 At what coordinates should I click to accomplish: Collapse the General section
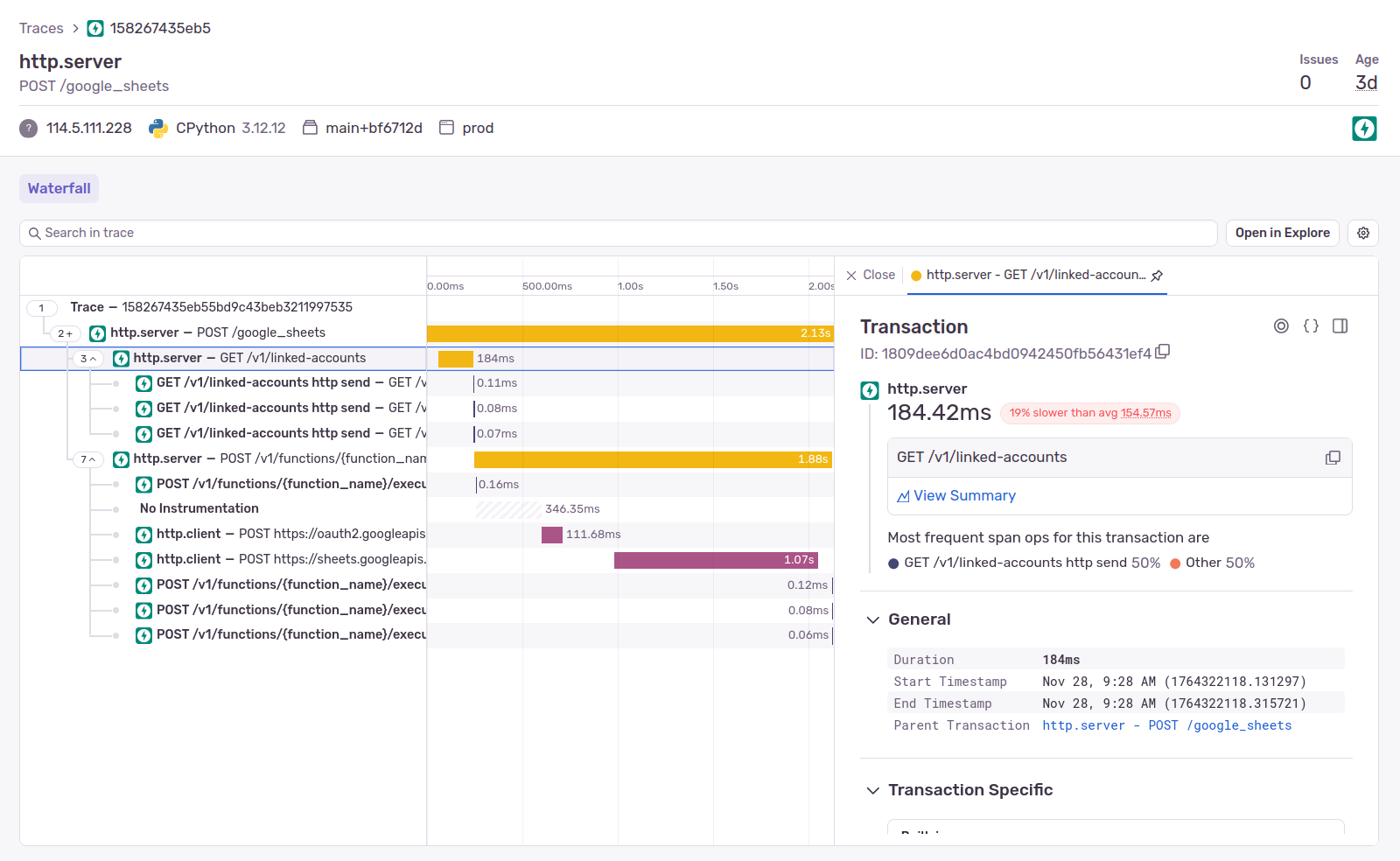(x=872, y=619)
